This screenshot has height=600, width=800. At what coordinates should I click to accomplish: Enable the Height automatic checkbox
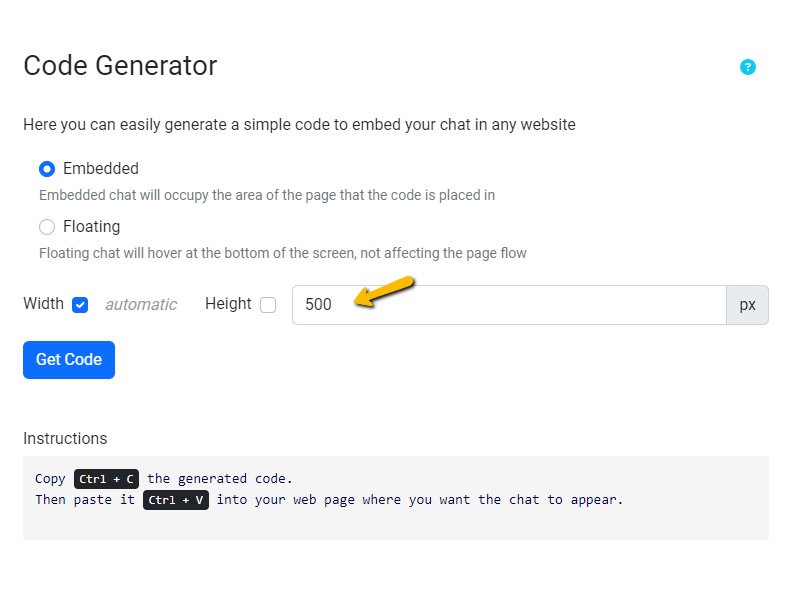pos(268,305)
